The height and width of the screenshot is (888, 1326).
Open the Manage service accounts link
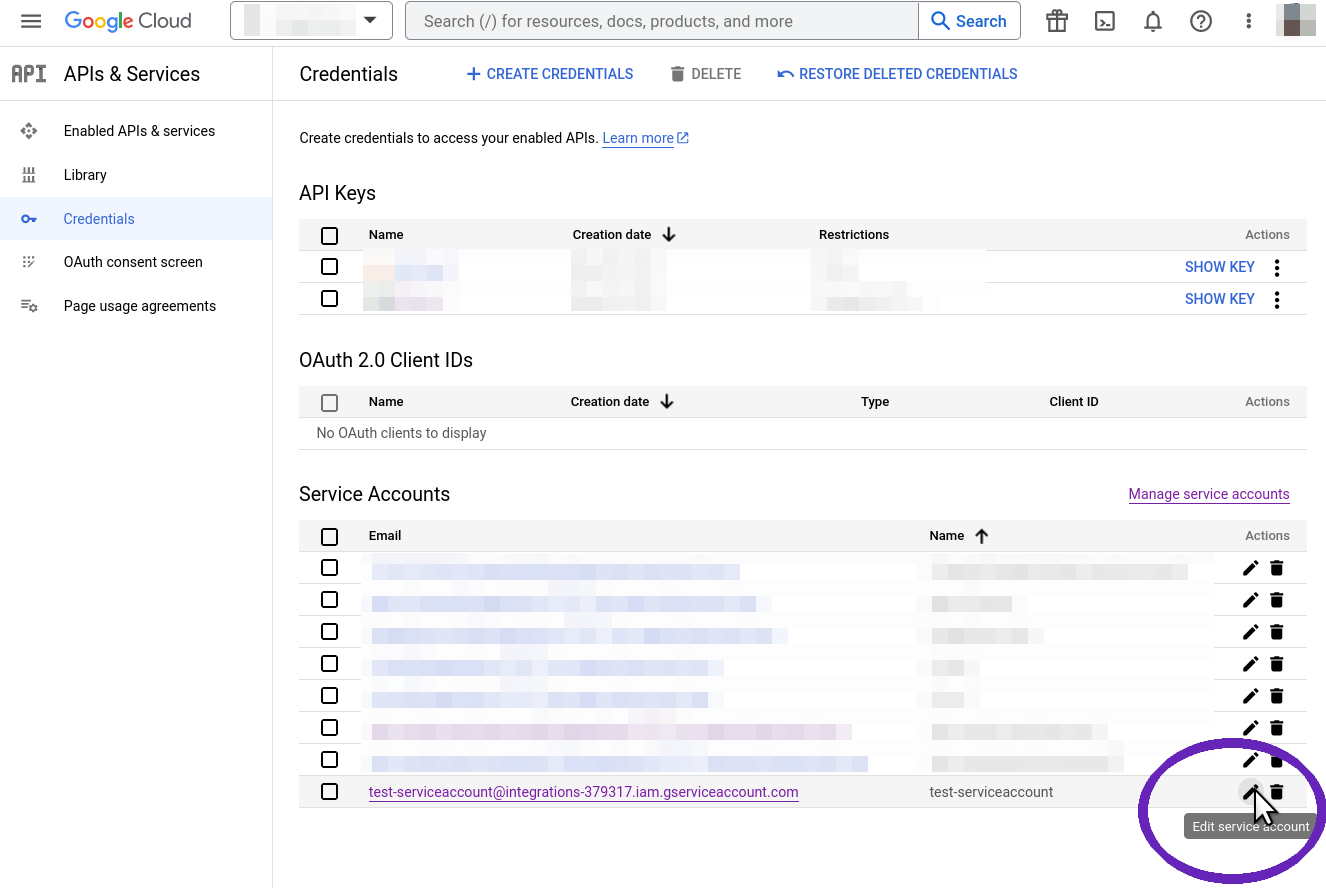[1208, 493]
